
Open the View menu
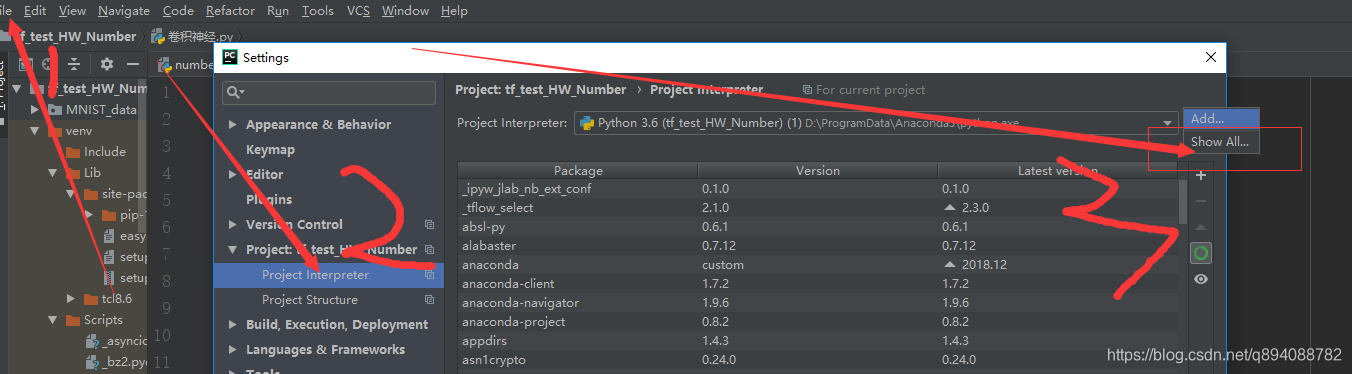pyautogui.click(x=72, y=11)
